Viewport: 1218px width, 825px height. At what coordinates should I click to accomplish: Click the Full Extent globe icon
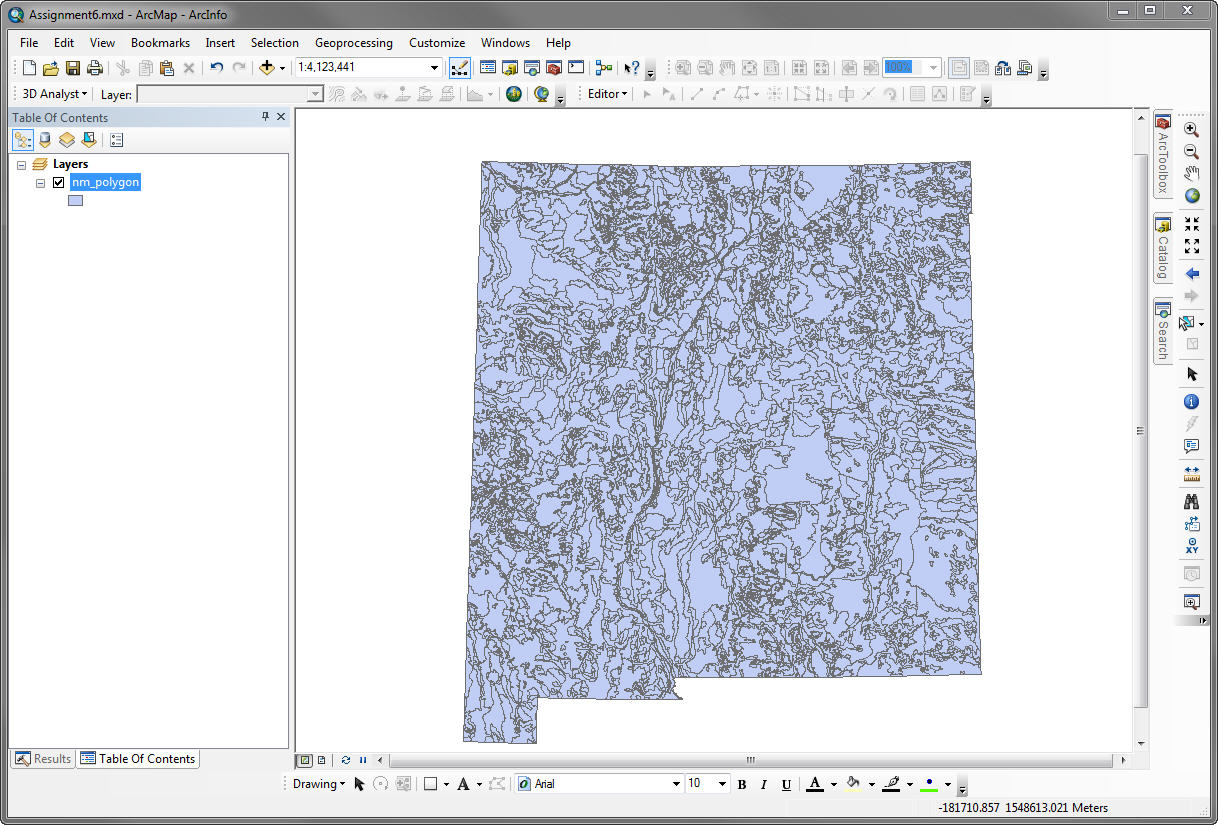point(1191,196)
